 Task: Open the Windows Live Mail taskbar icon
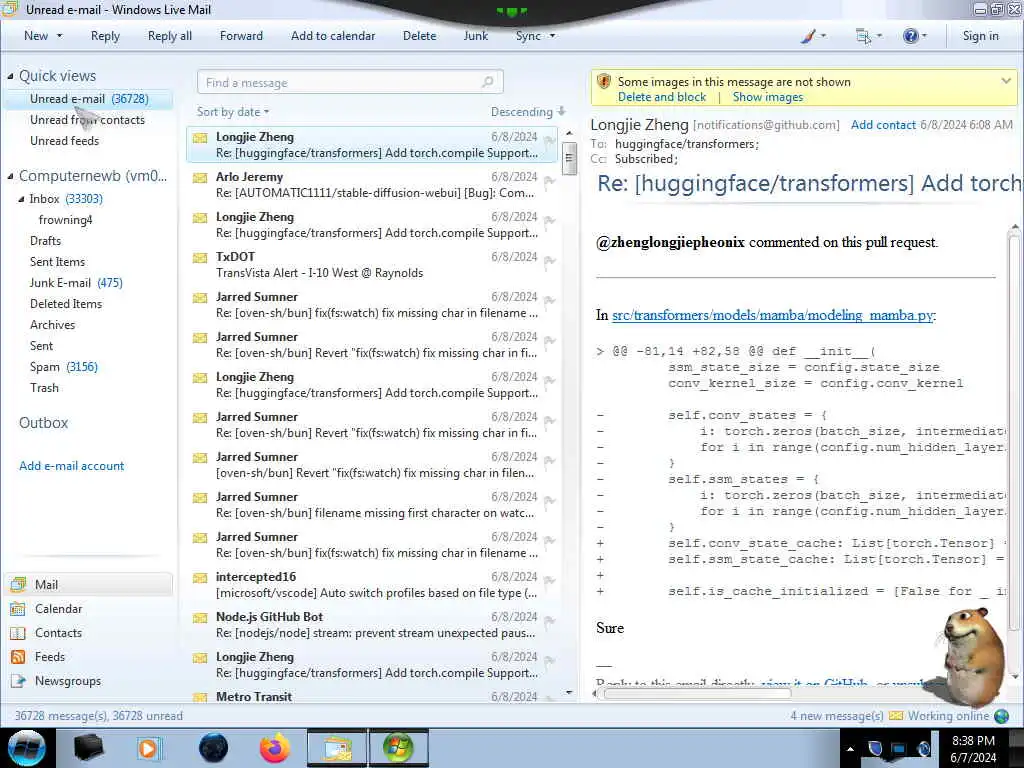(x=337, y=748)
